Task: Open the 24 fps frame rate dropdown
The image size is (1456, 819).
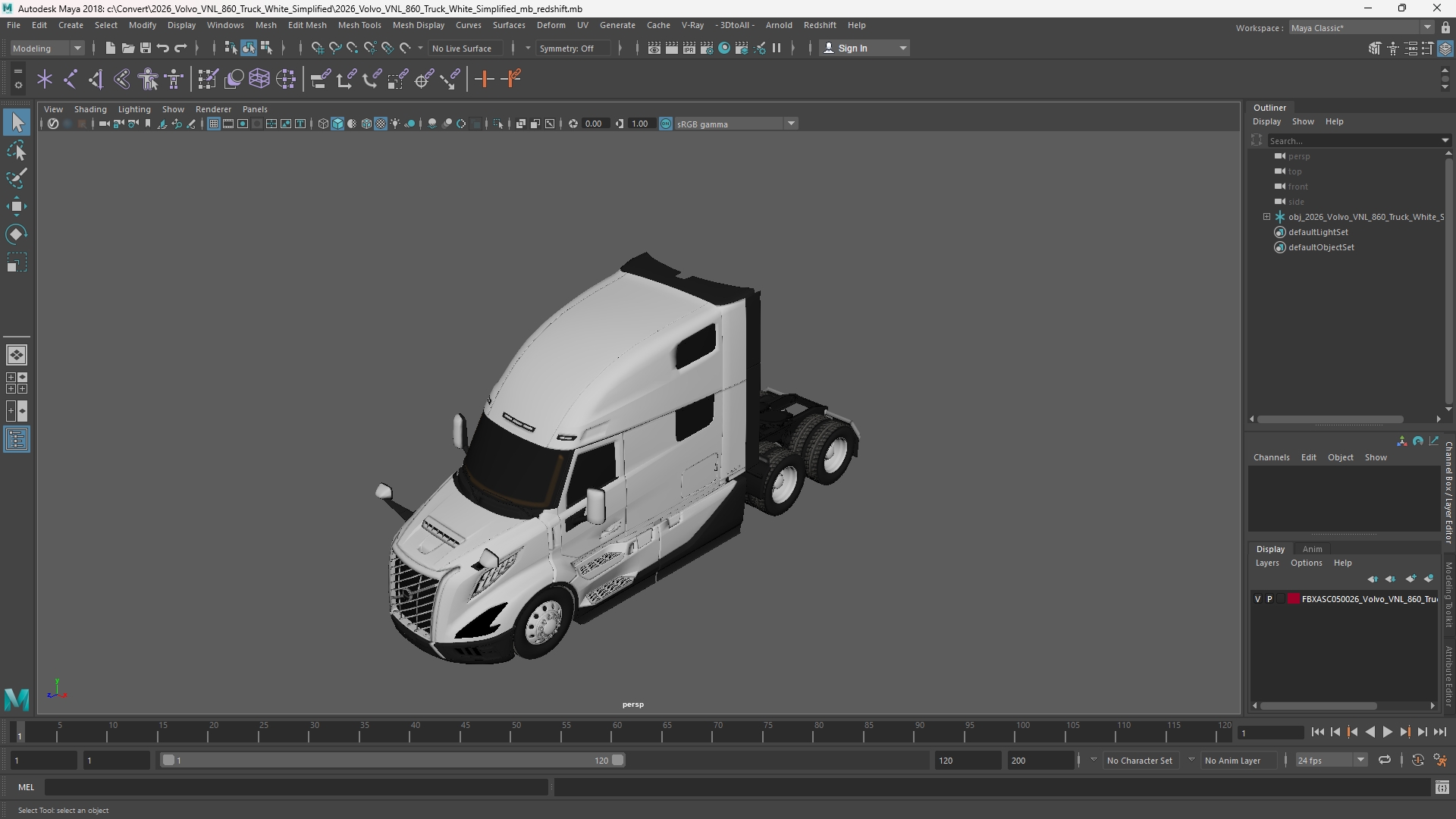Action: (x=1330, y=760)
